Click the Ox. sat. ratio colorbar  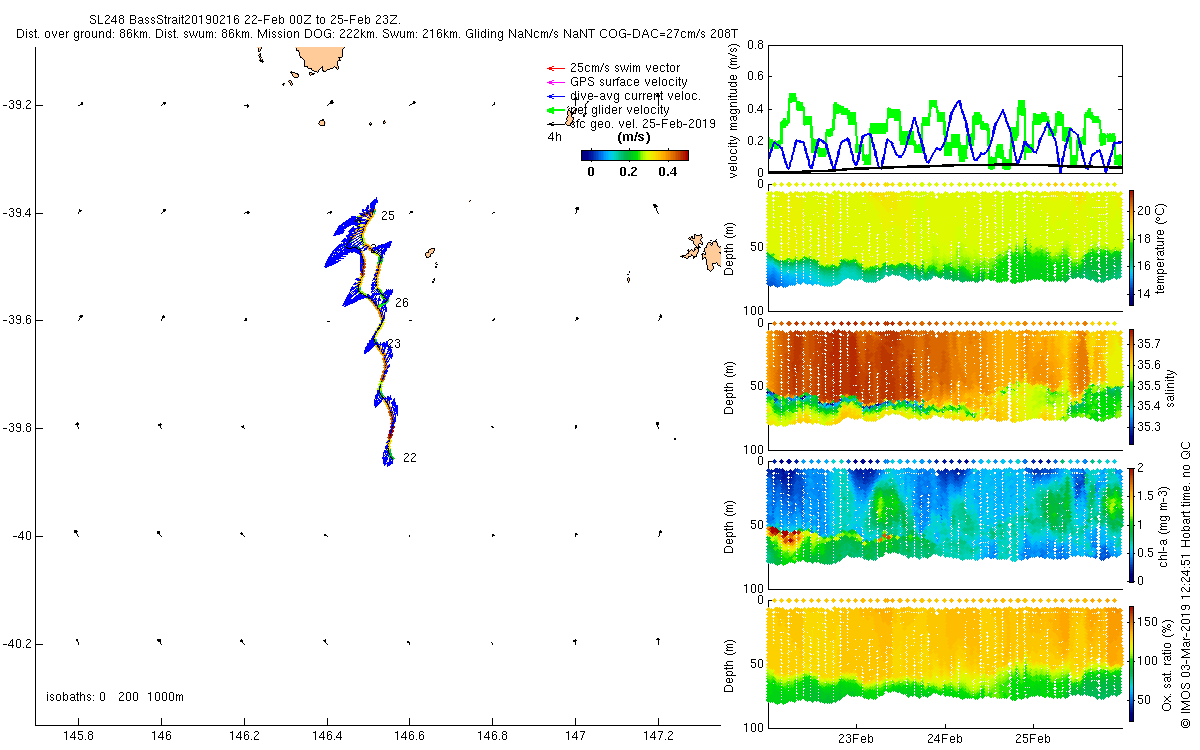point(1132,663)
